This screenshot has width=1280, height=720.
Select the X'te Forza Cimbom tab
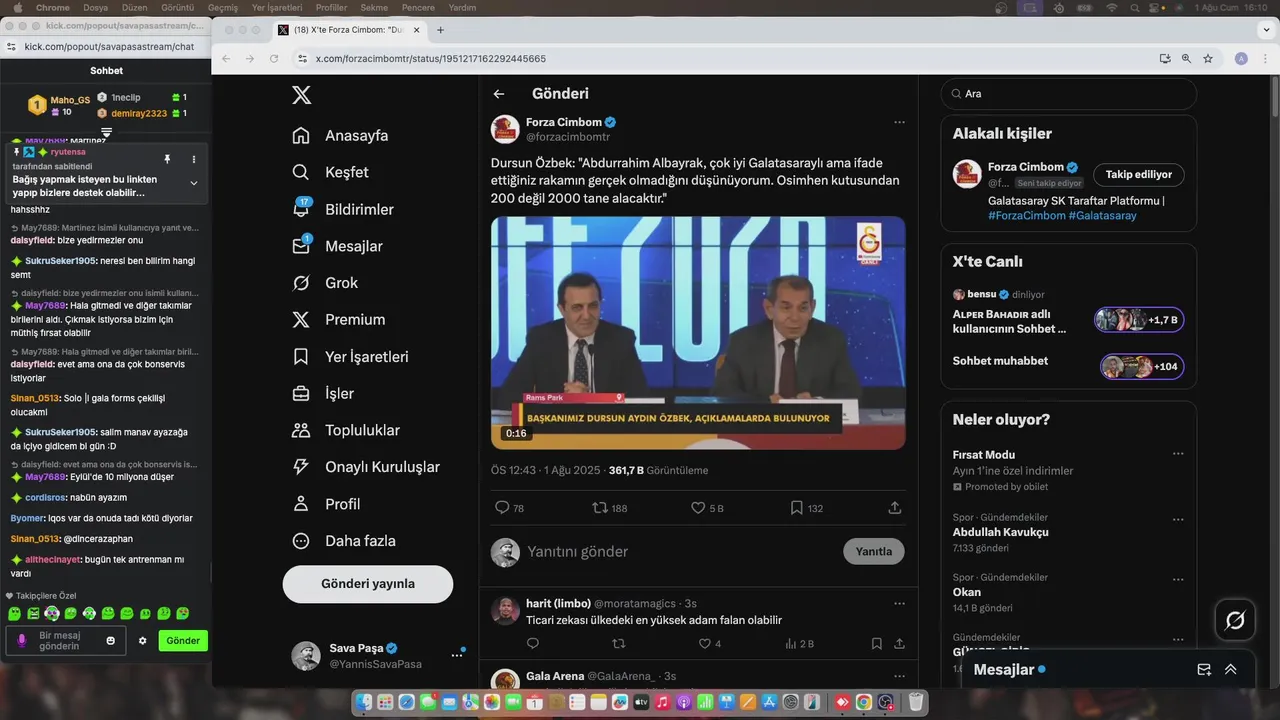click(x=348, y=30)
